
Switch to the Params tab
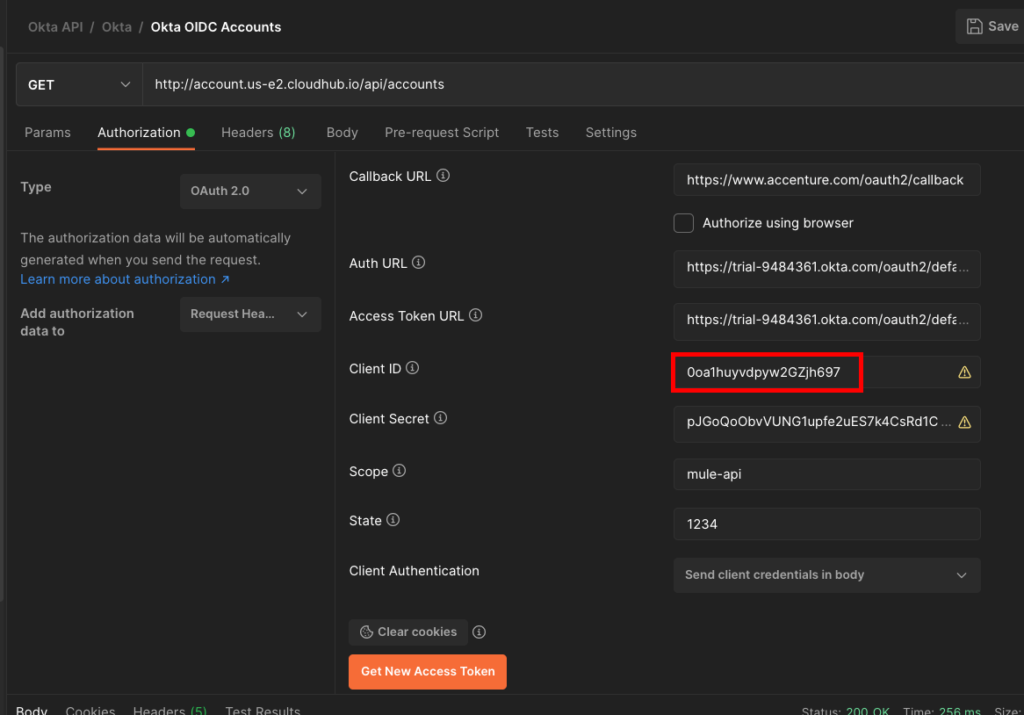[47, 132]
